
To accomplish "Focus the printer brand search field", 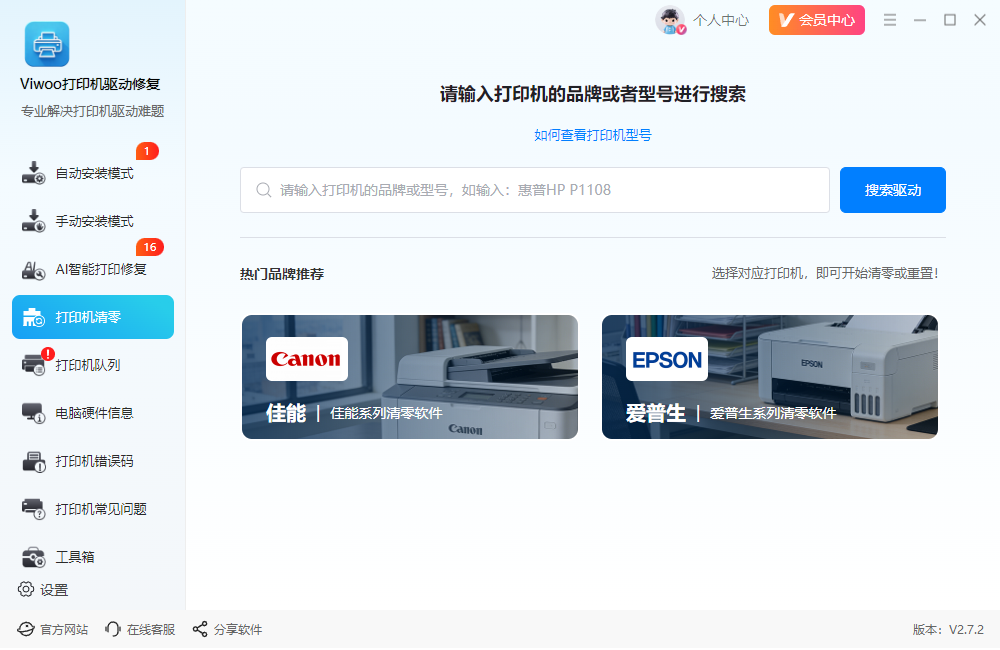I will click(x=534, y=190).
